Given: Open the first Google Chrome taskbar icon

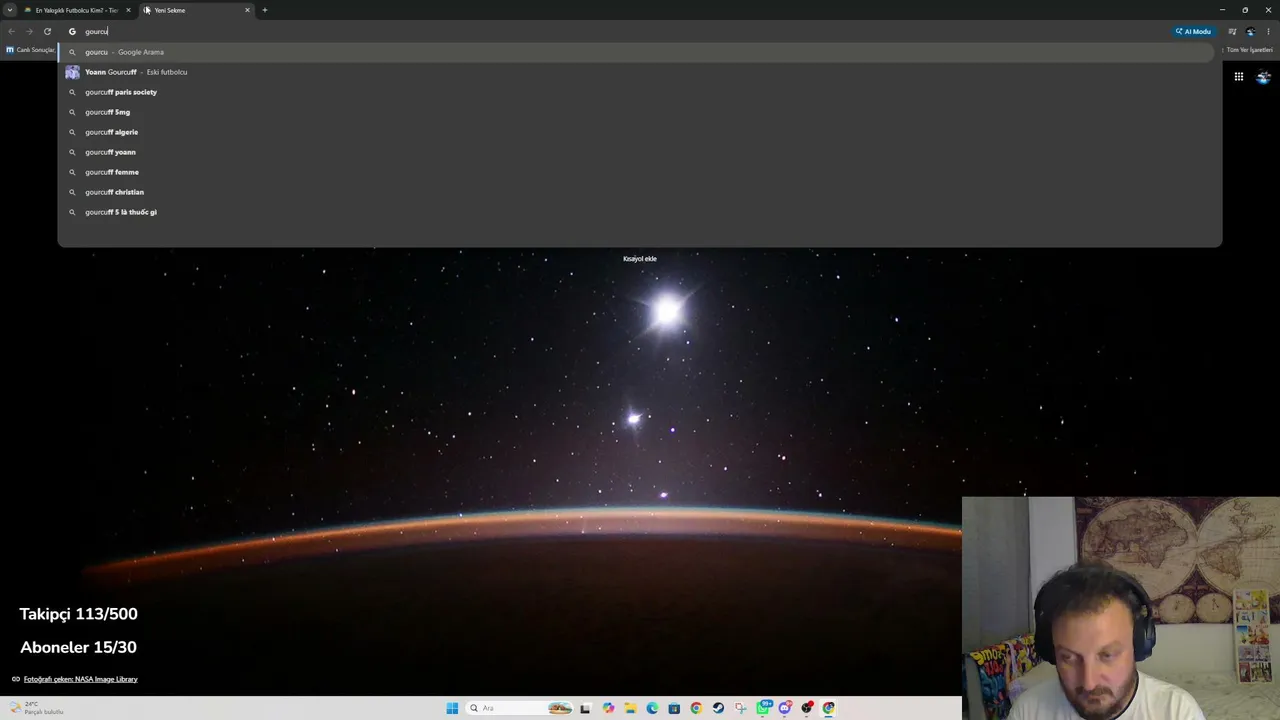Looking at the screenshot, I should tap(696, 708).
